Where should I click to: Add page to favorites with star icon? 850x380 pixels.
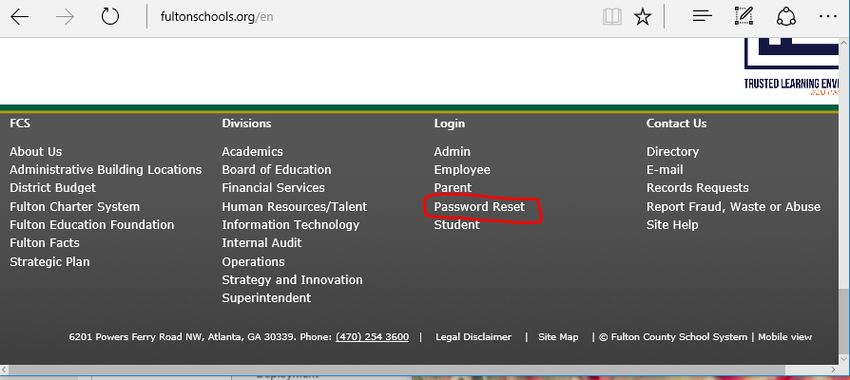tap(642, 17)
